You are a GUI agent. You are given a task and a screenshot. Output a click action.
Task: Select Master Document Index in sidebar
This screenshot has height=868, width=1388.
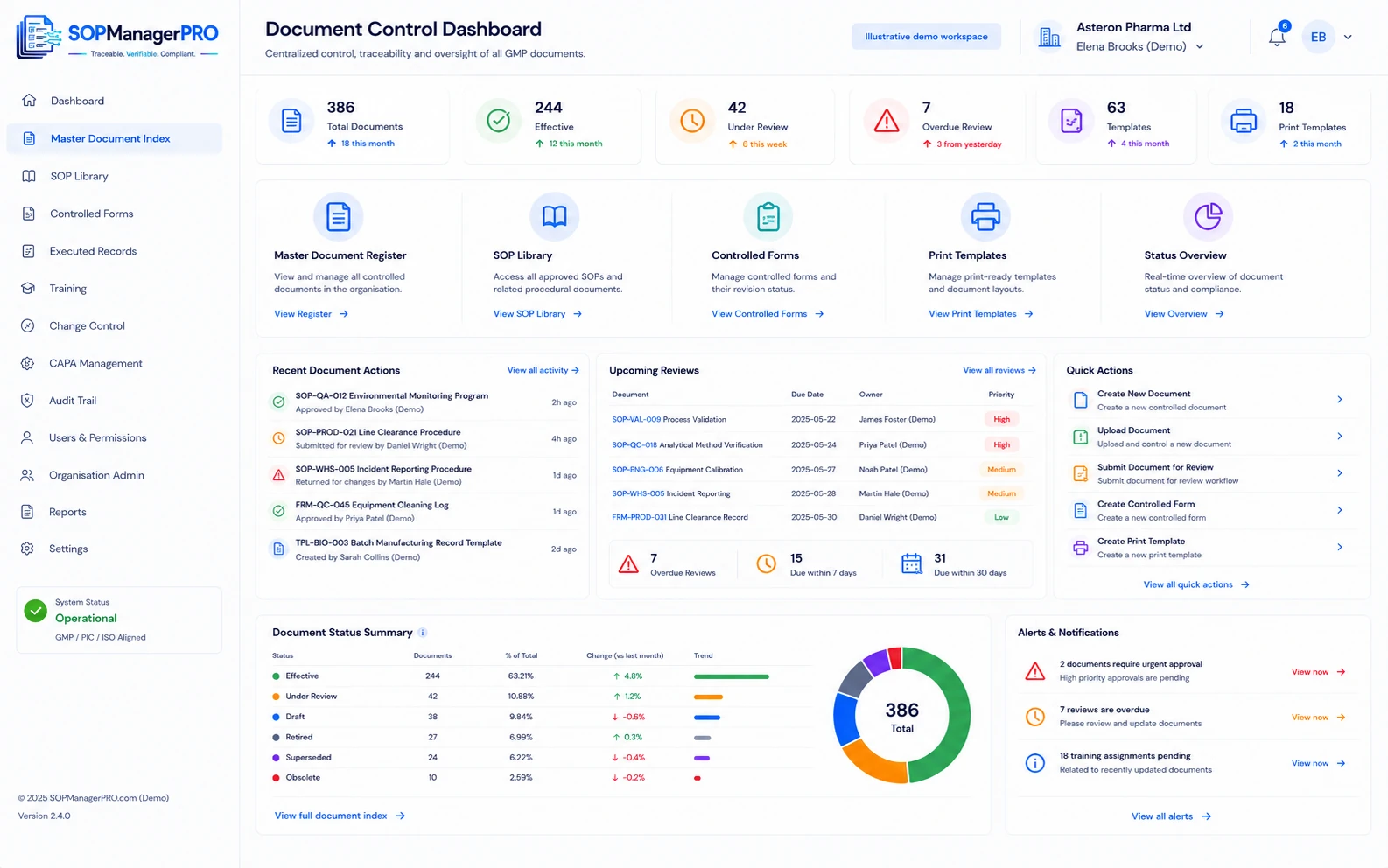coord(114,138)
